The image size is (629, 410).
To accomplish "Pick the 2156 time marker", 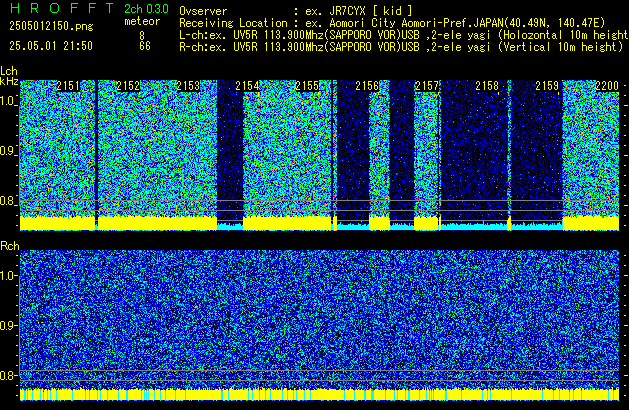I will tap(367, 86).
